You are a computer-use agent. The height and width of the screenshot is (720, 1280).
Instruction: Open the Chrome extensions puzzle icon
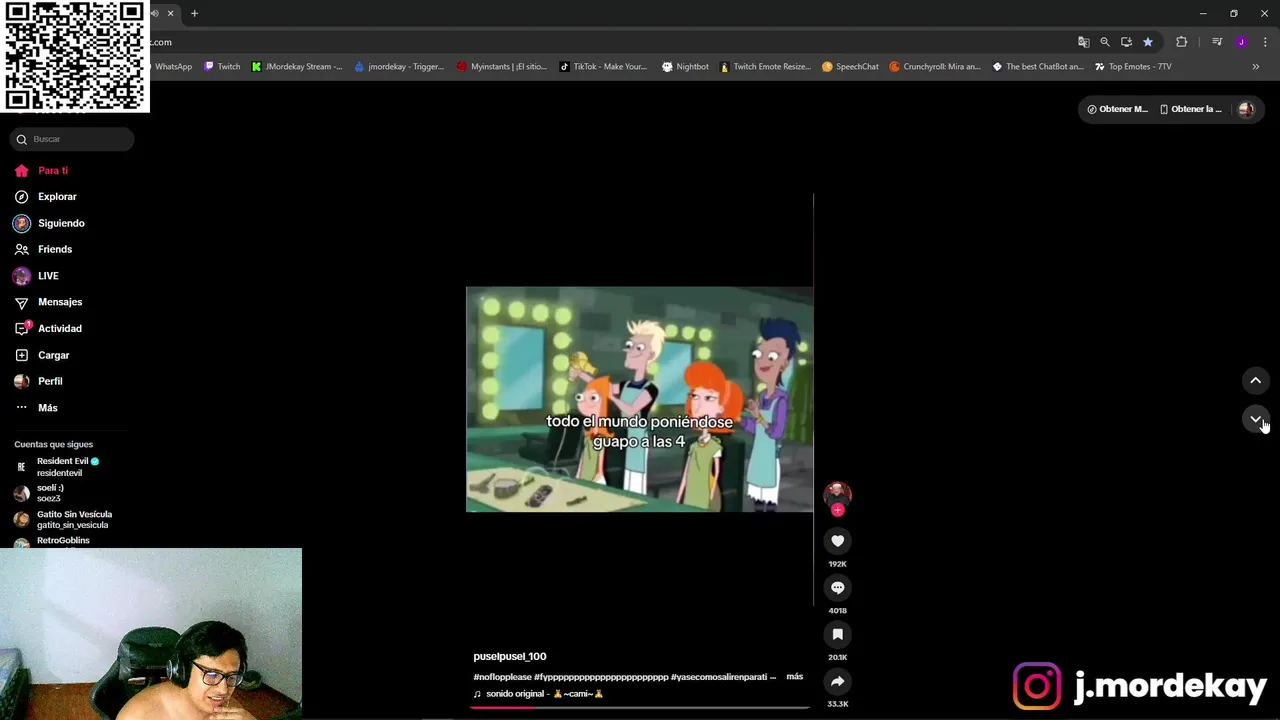tap(1182, 42)
